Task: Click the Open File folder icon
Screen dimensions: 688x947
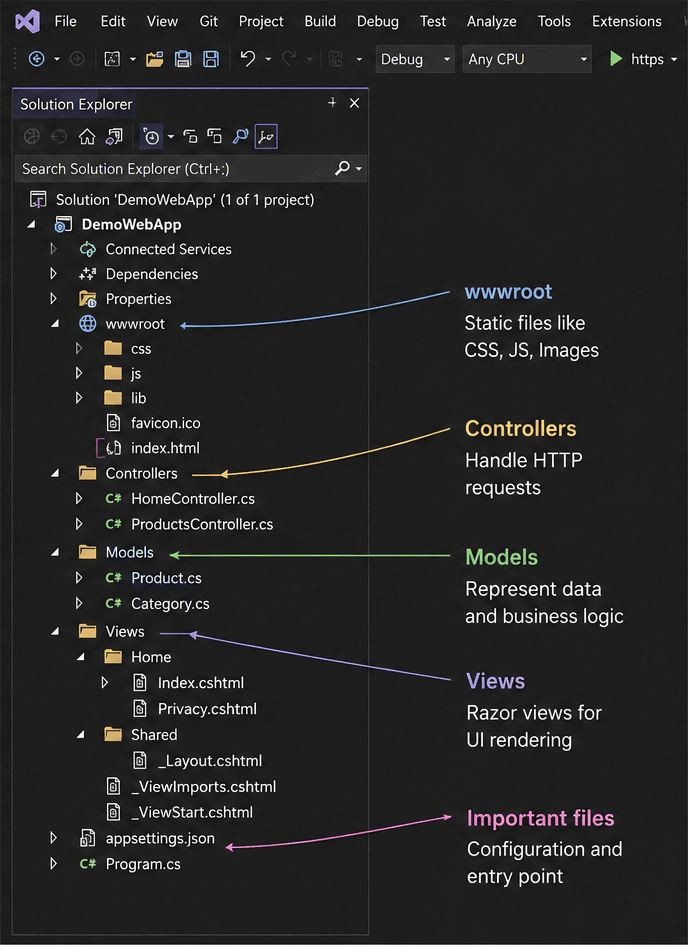Action: (155, 59)
